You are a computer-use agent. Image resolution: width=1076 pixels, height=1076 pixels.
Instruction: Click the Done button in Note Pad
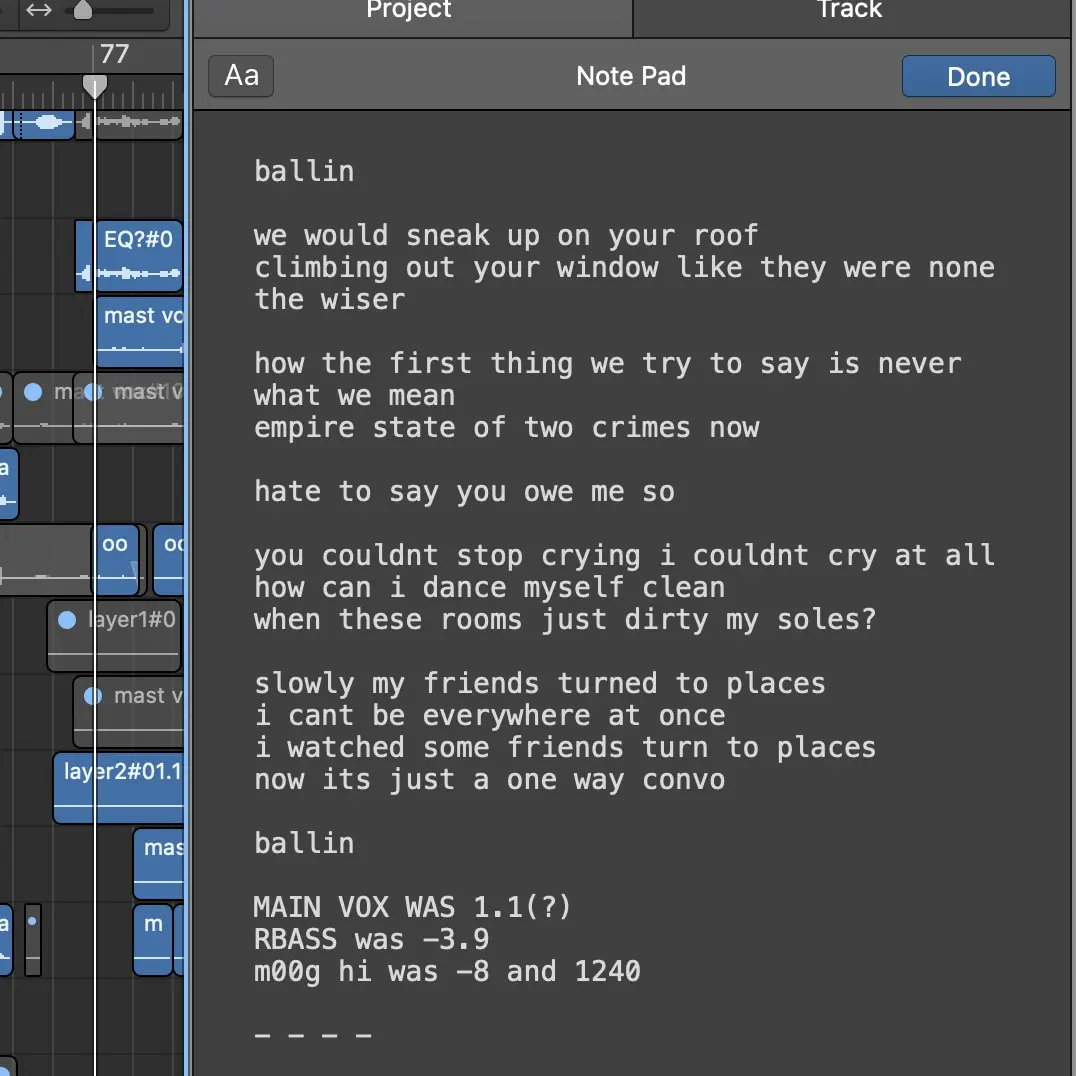tap(978, 76)
